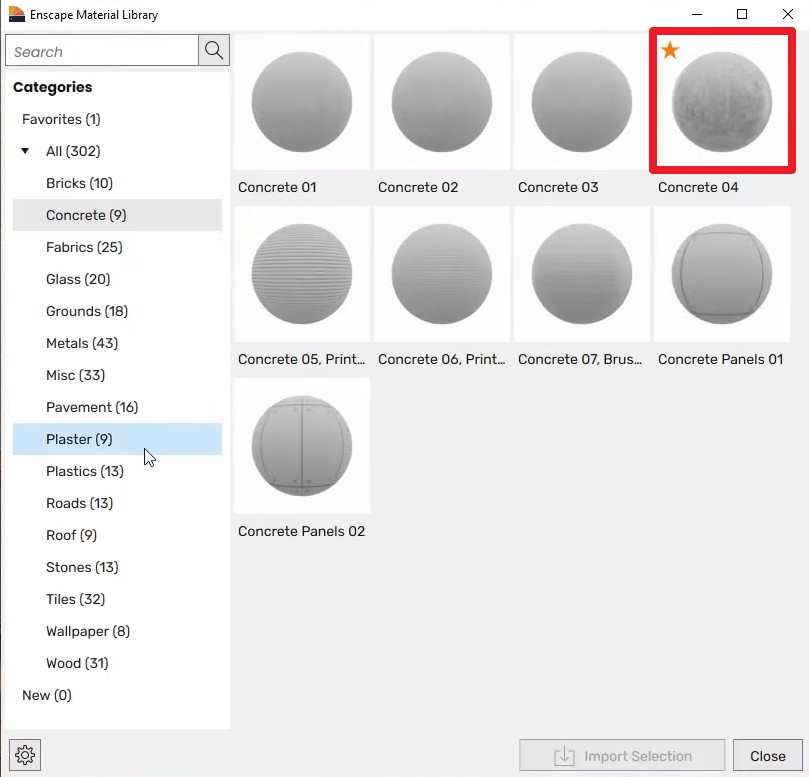Select the Plaster (9) category
The width and height of the screenshot is (809, 777).
pyautogui.click(x=117, y=439)
